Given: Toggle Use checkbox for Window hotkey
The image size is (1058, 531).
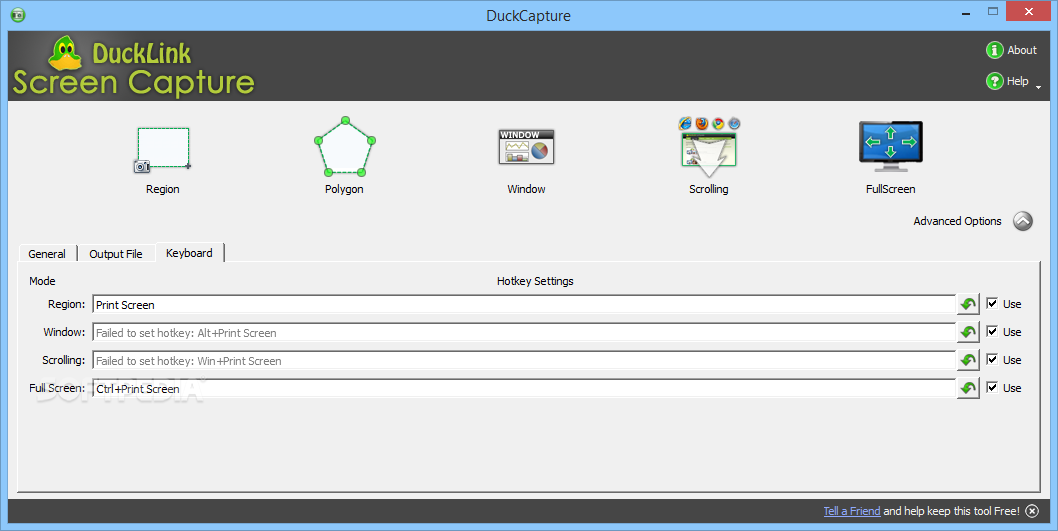Looking at the screenshot, I should point(992,331).
